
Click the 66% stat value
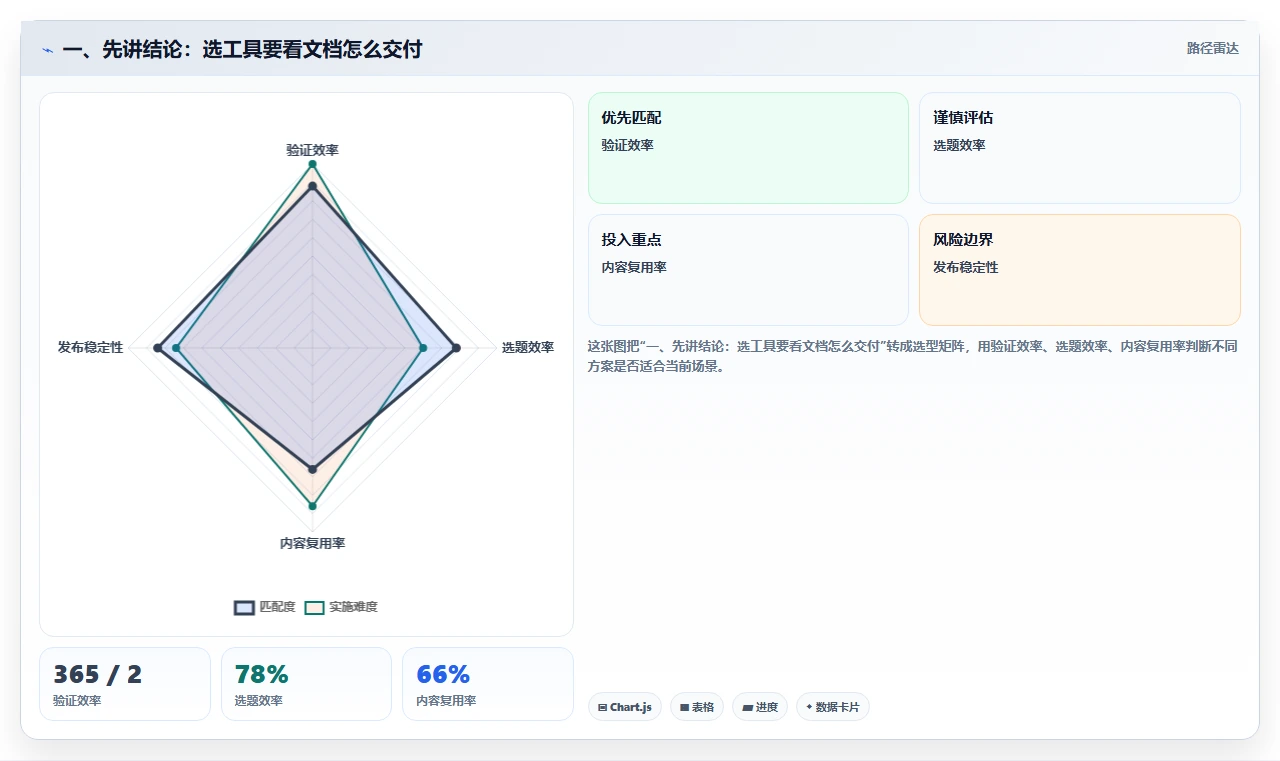(x=443, y=674)
